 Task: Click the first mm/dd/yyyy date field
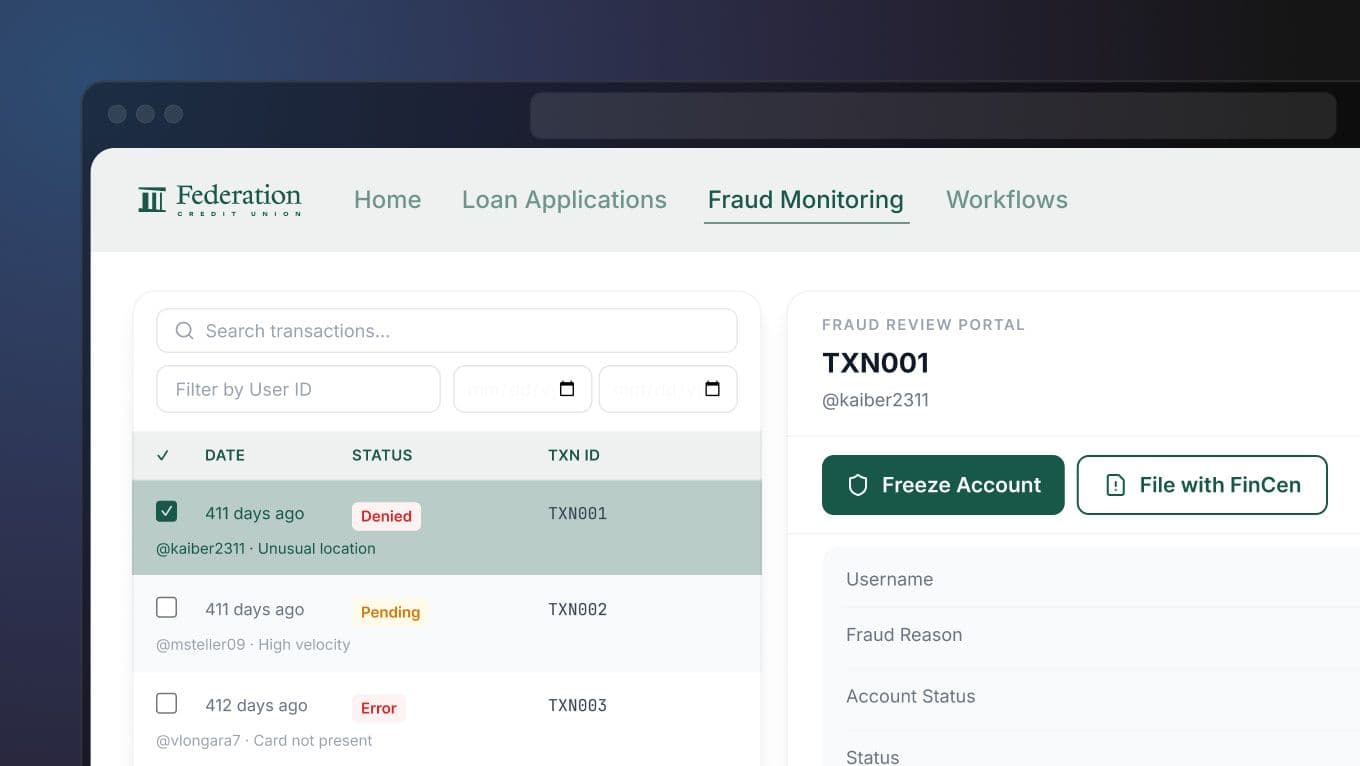click(x=522, y=389)
